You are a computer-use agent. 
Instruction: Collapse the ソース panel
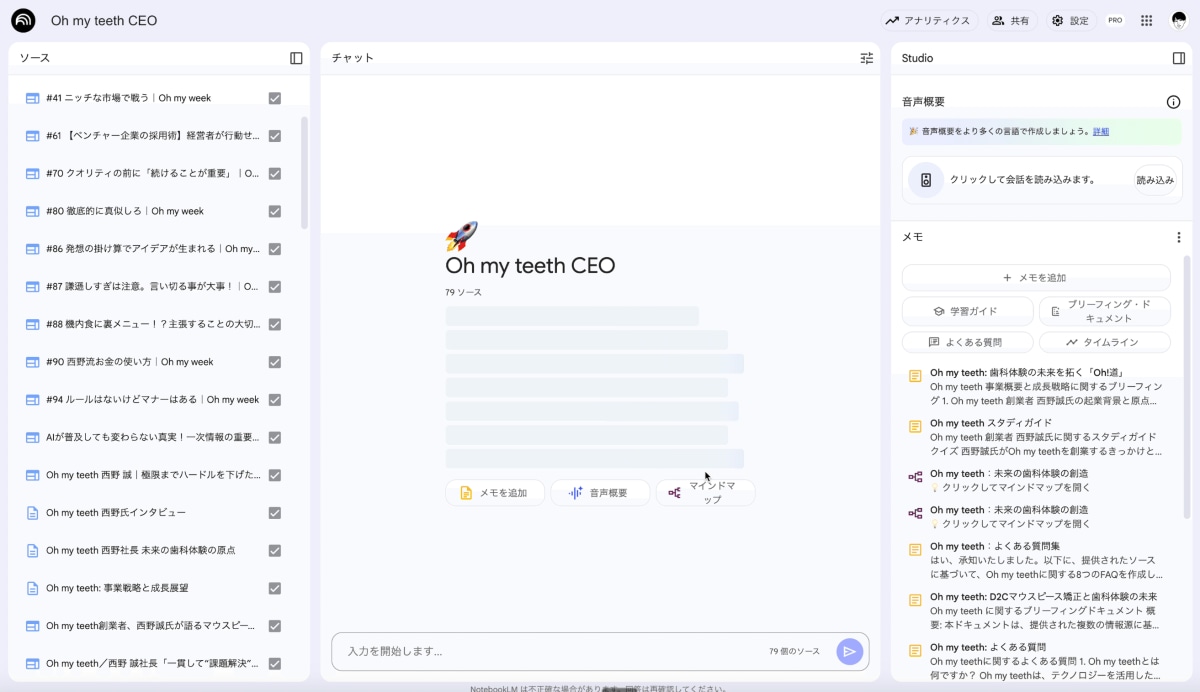[x=296, y=58]
